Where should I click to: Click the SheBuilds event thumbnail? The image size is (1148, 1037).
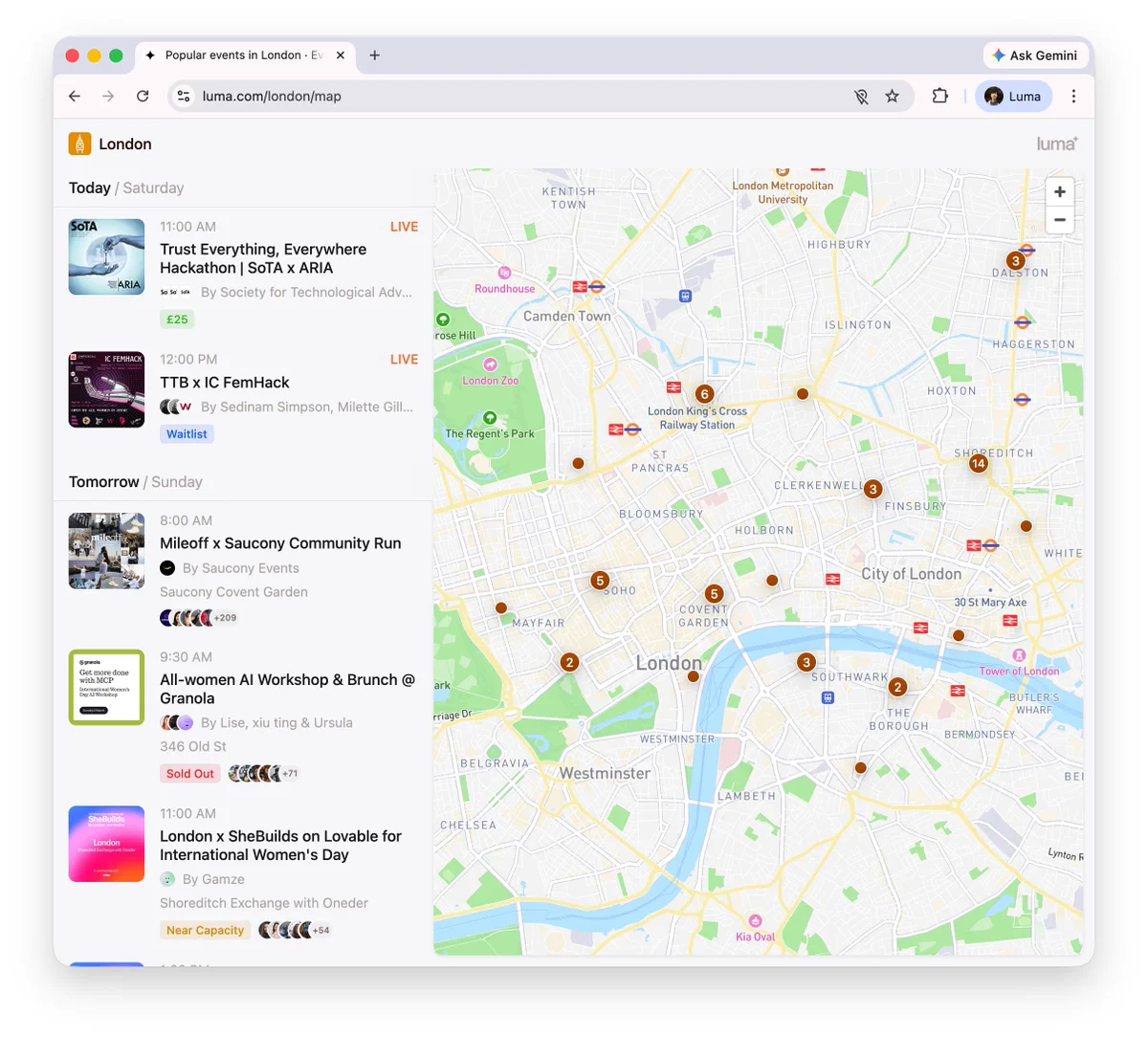click(x=107, y=844)
